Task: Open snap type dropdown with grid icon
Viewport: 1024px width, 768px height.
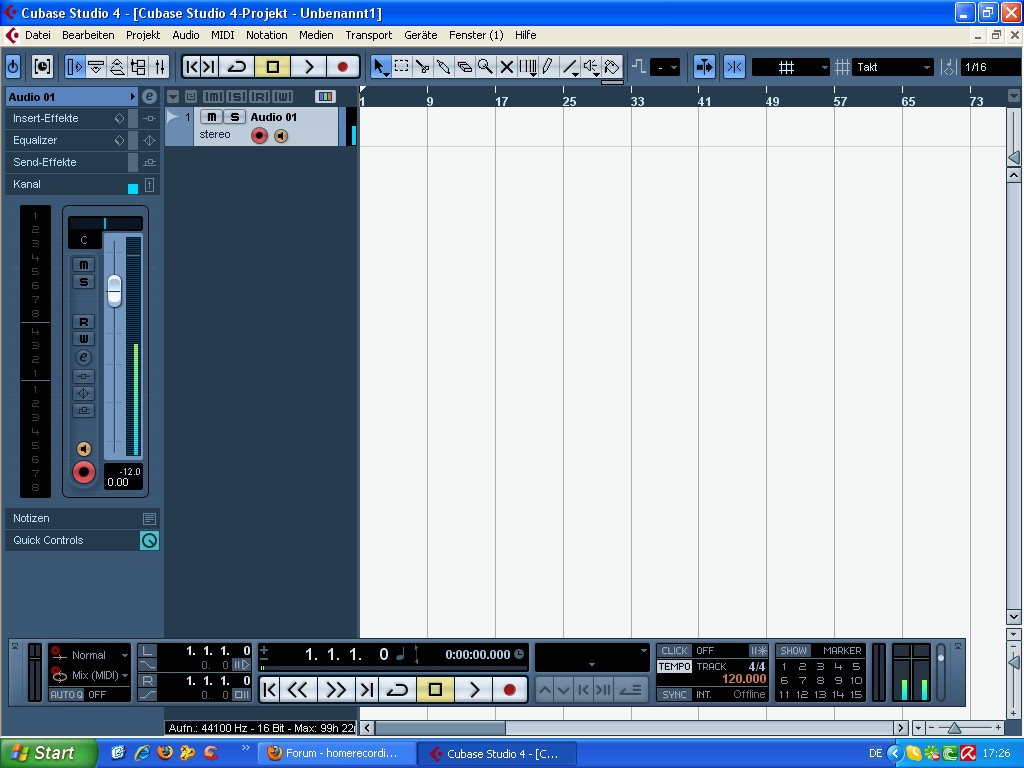Action: pyautogui.click(x=791, y=67)
